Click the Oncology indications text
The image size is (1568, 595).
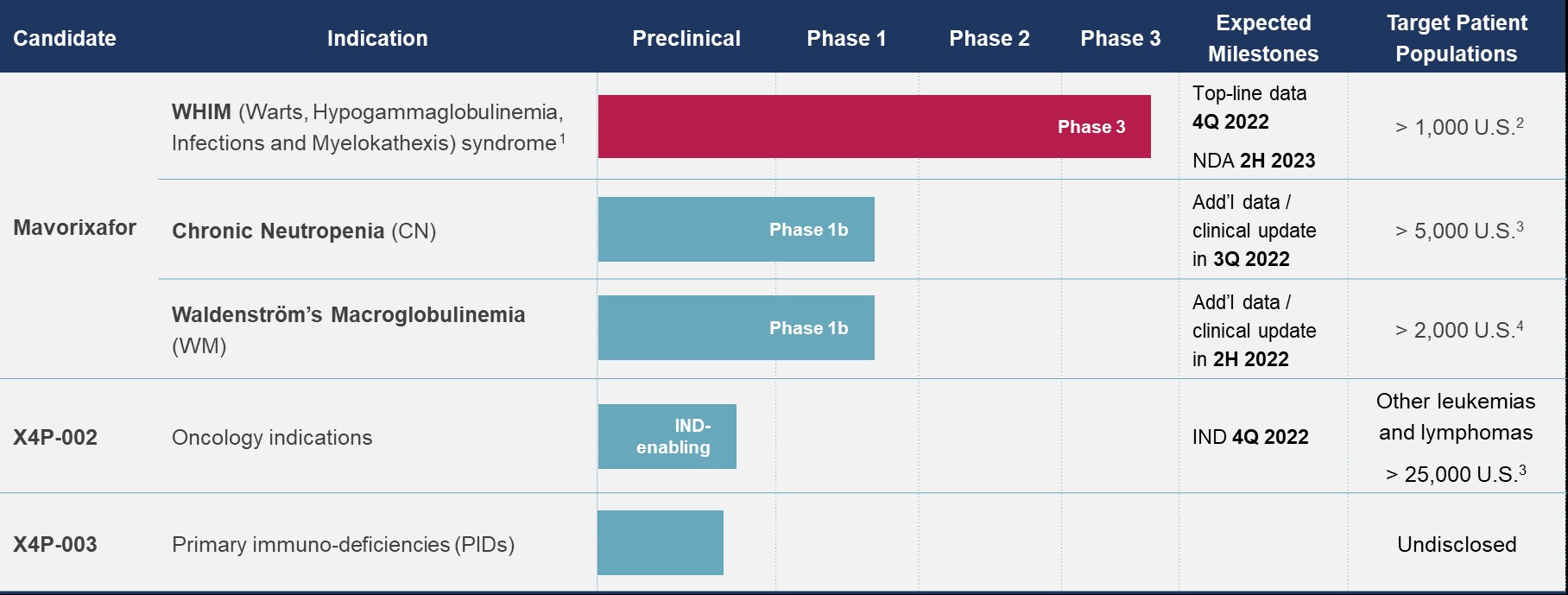[272, 438]
